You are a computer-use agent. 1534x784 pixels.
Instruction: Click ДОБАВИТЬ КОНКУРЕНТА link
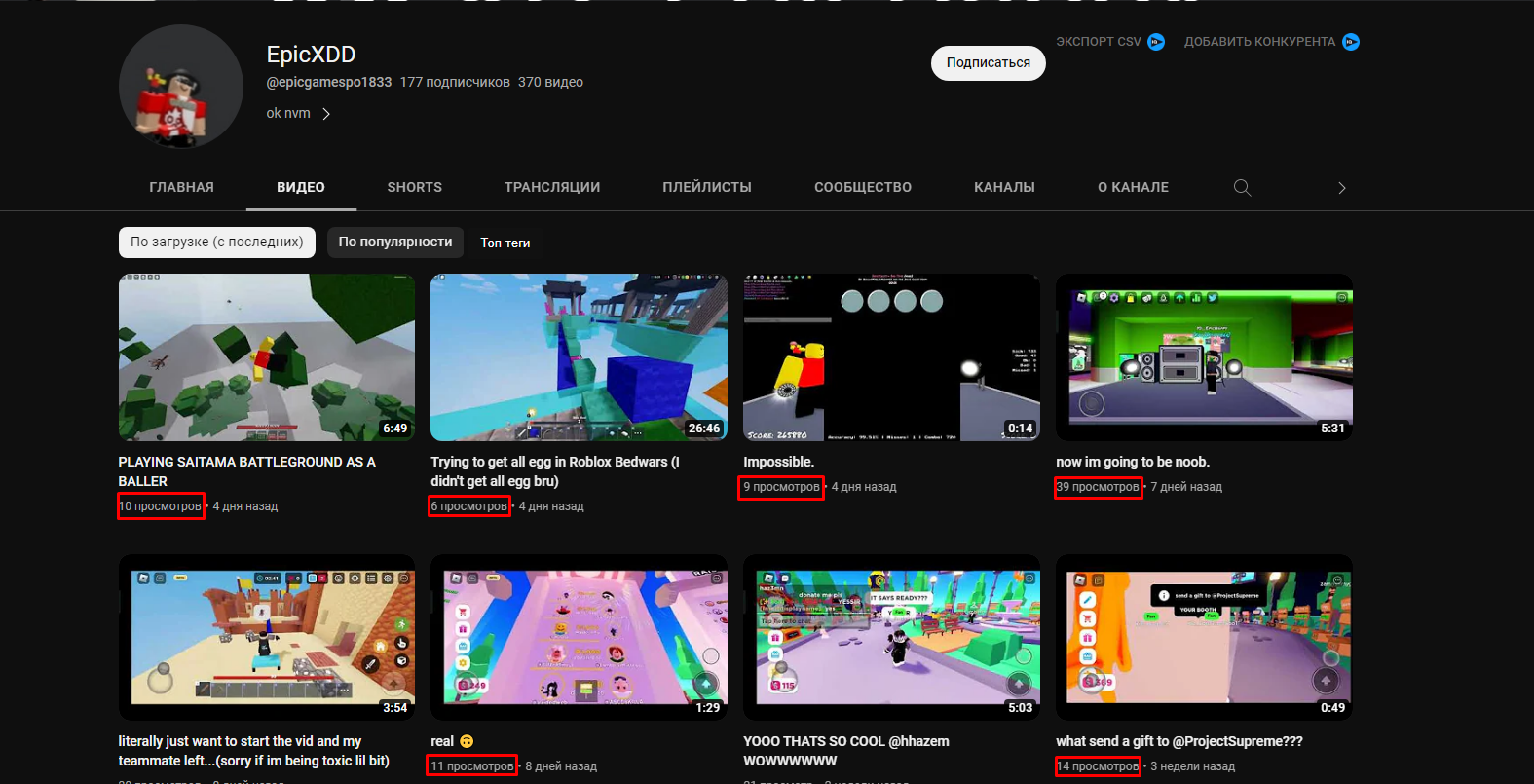coord(1259,42)
